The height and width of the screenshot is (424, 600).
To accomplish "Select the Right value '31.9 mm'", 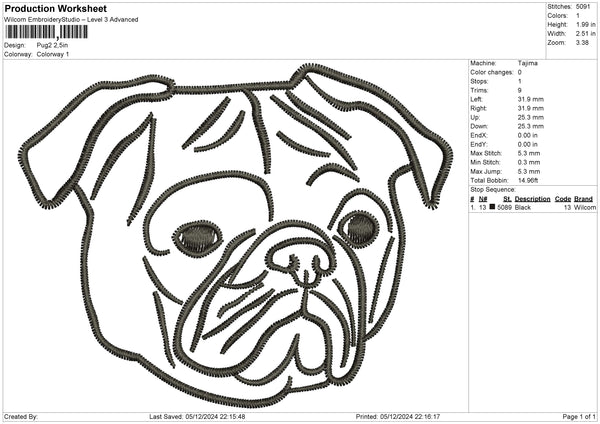I will 531,109.
